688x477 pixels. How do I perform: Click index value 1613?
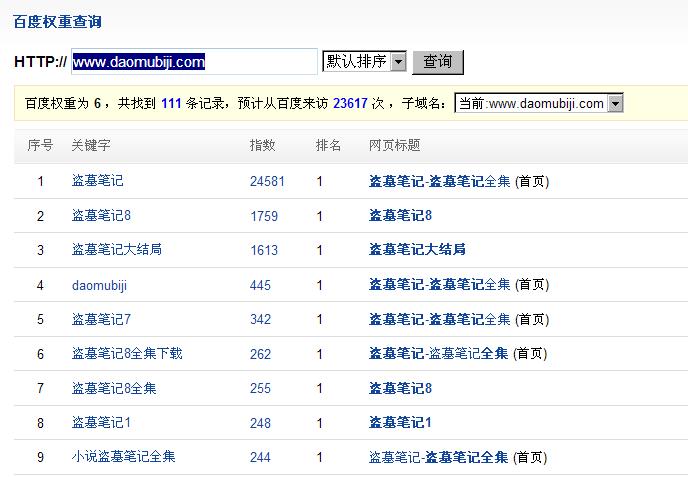(x=264, y=250)
